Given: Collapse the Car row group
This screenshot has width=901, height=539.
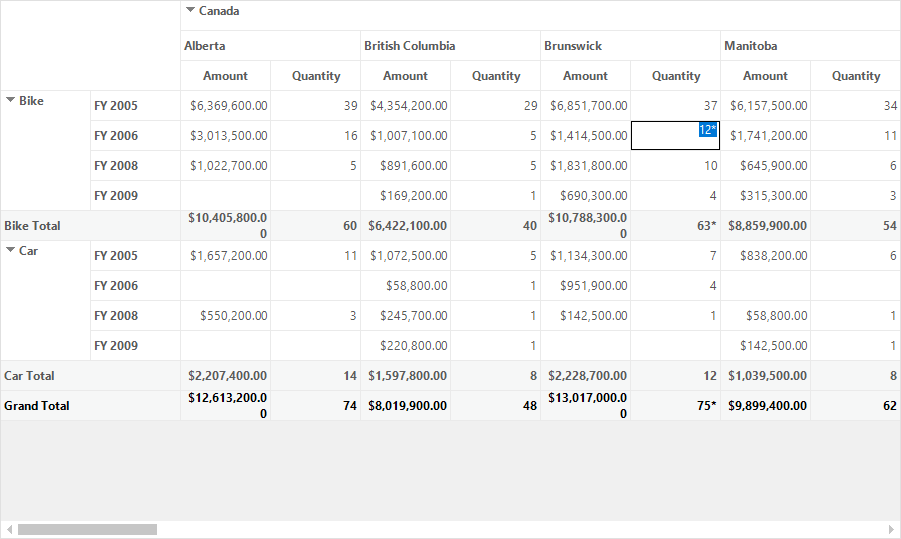Looking at the screenshot, I should 10,250.
